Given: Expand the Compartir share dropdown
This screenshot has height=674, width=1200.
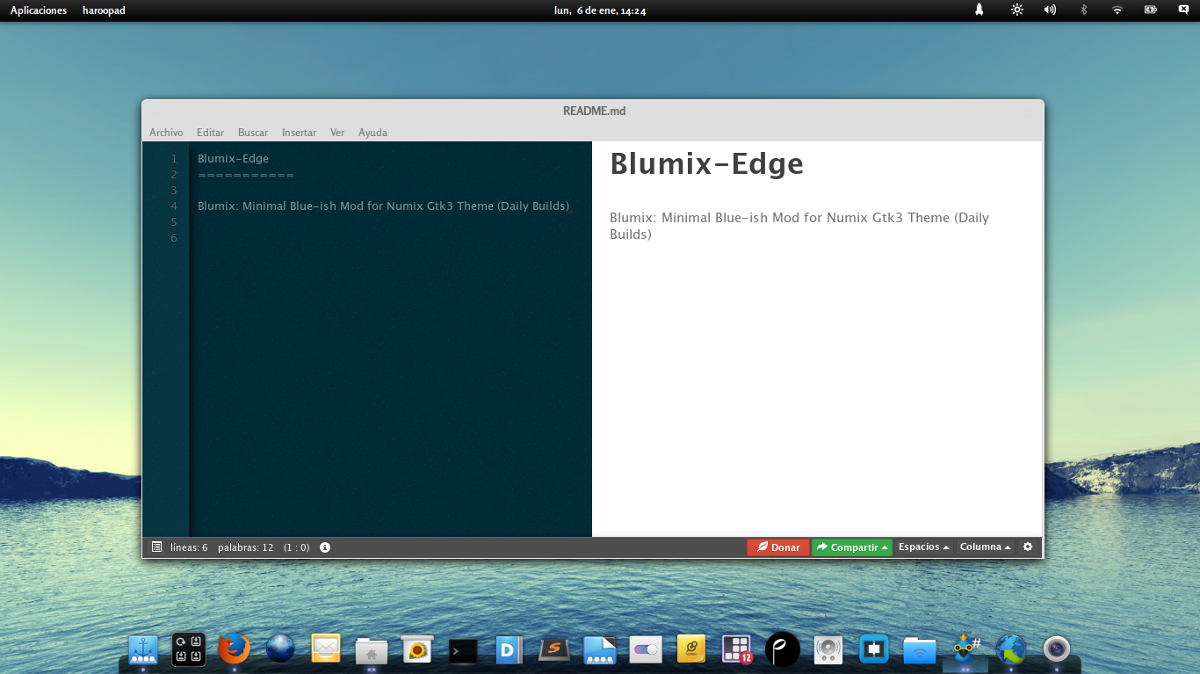Looking at the screenshot, I should tap(852, 547).
